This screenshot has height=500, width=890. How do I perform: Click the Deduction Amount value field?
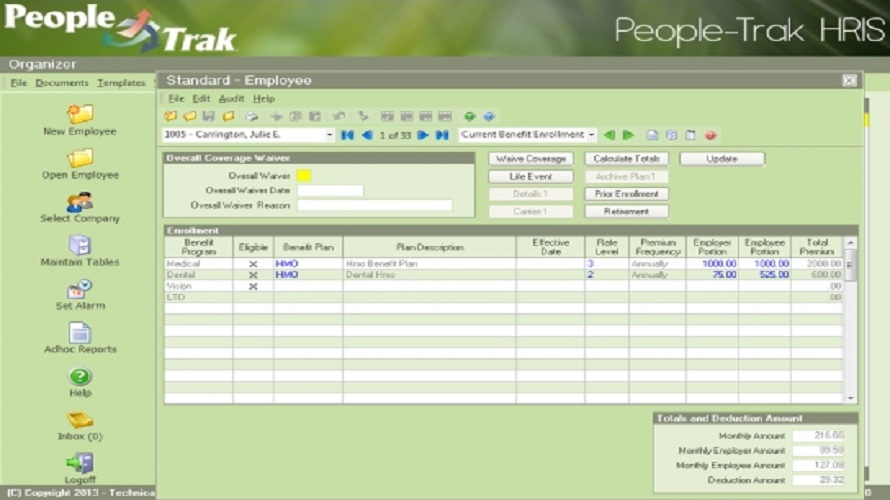(x=819, y=480)
